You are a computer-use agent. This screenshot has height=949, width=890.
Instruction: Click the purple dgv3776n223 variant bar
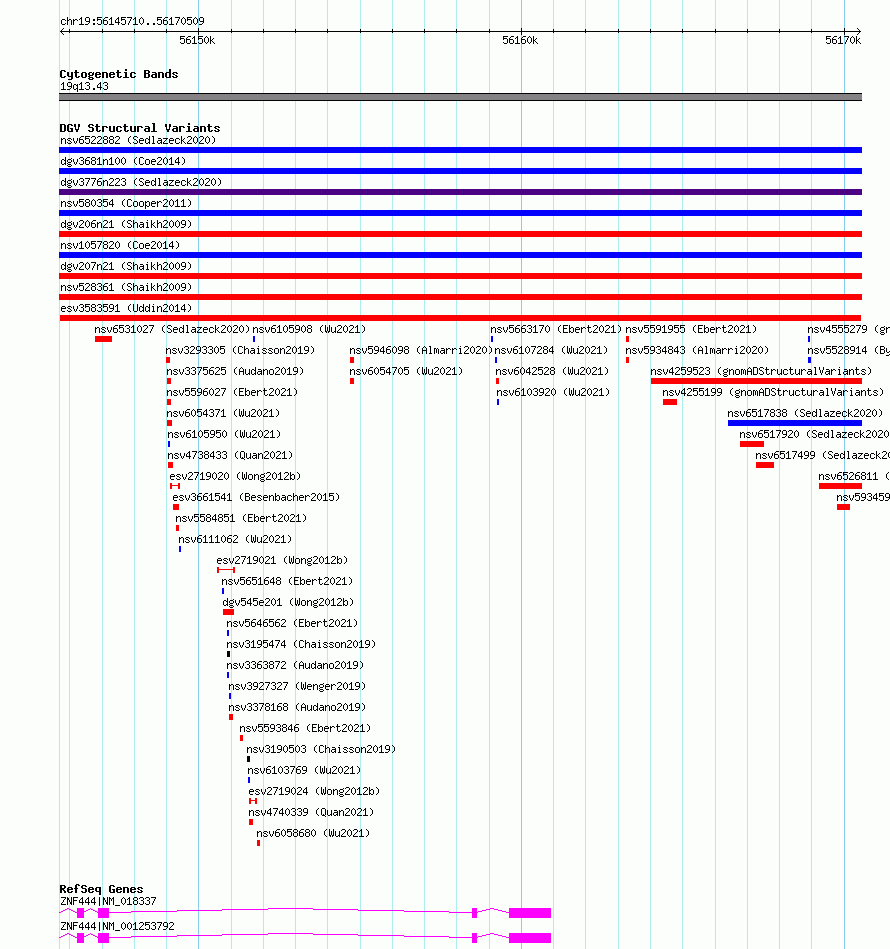(x=460, y=192)
